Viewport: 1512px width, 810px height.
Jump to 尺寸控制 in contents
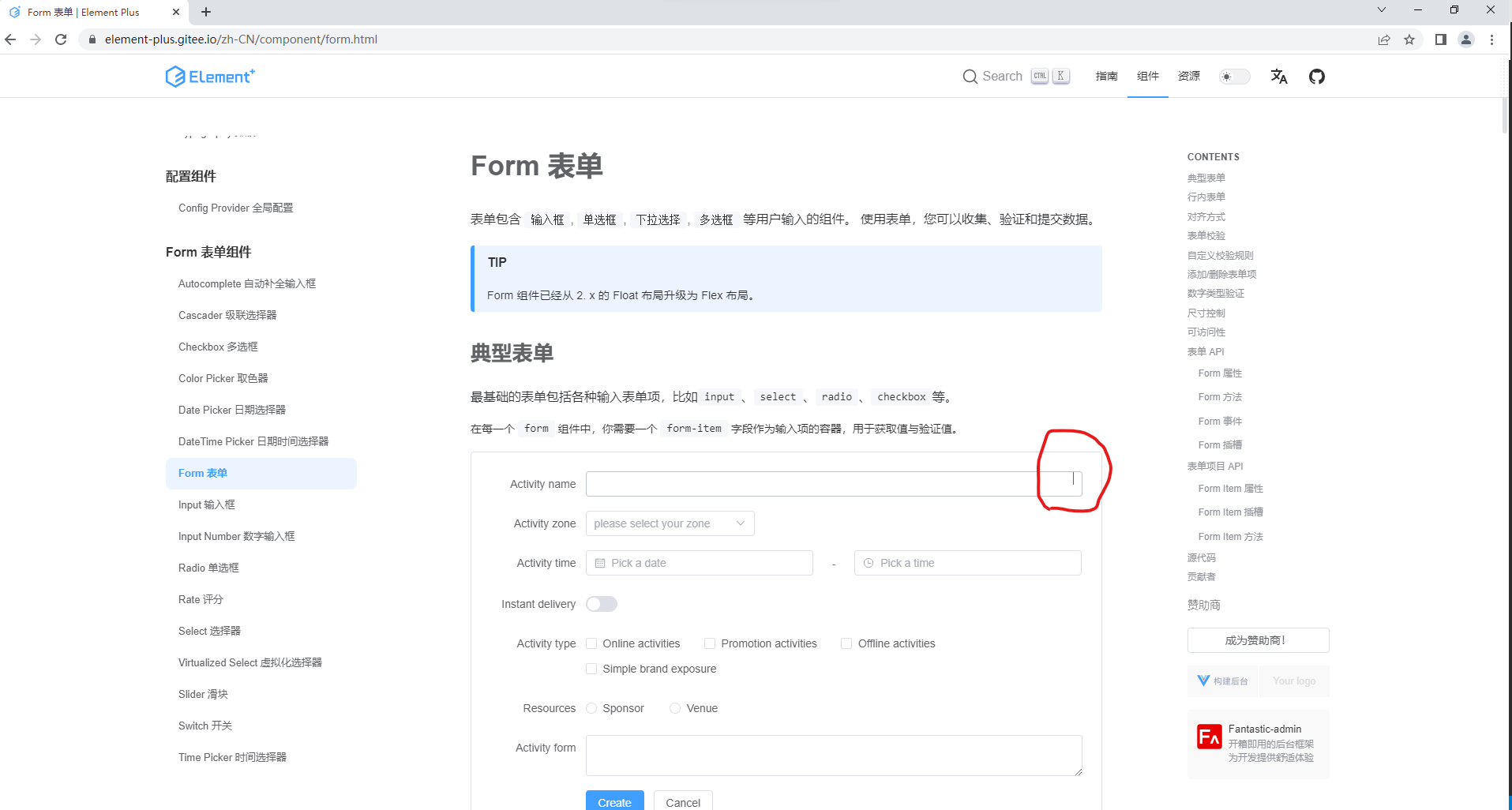click(1206, 313)
